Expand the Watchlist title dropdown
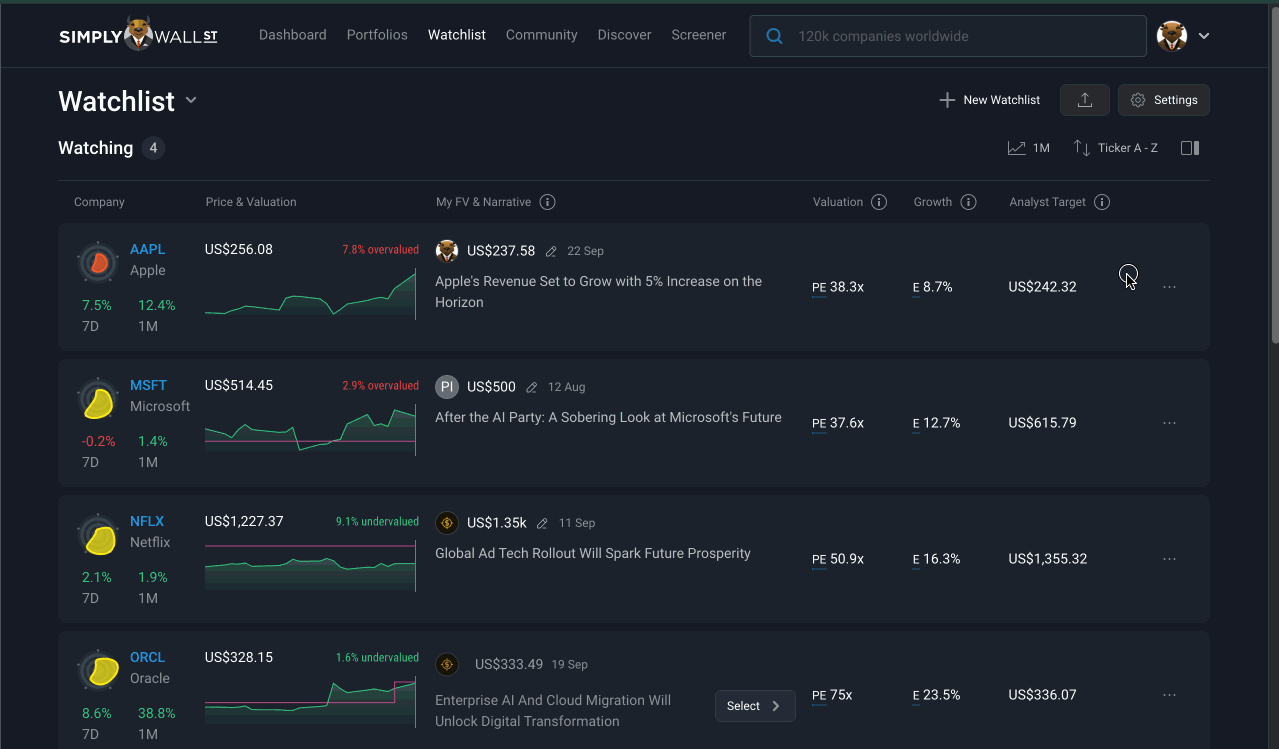 191,101
